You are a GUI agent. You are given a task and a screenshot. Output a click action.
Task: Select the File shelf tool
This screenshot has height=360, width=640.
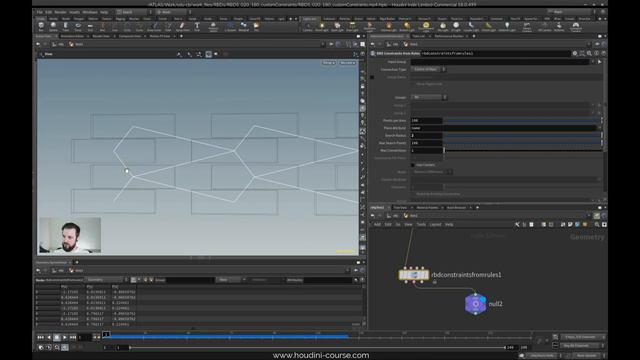coord(256,27)
